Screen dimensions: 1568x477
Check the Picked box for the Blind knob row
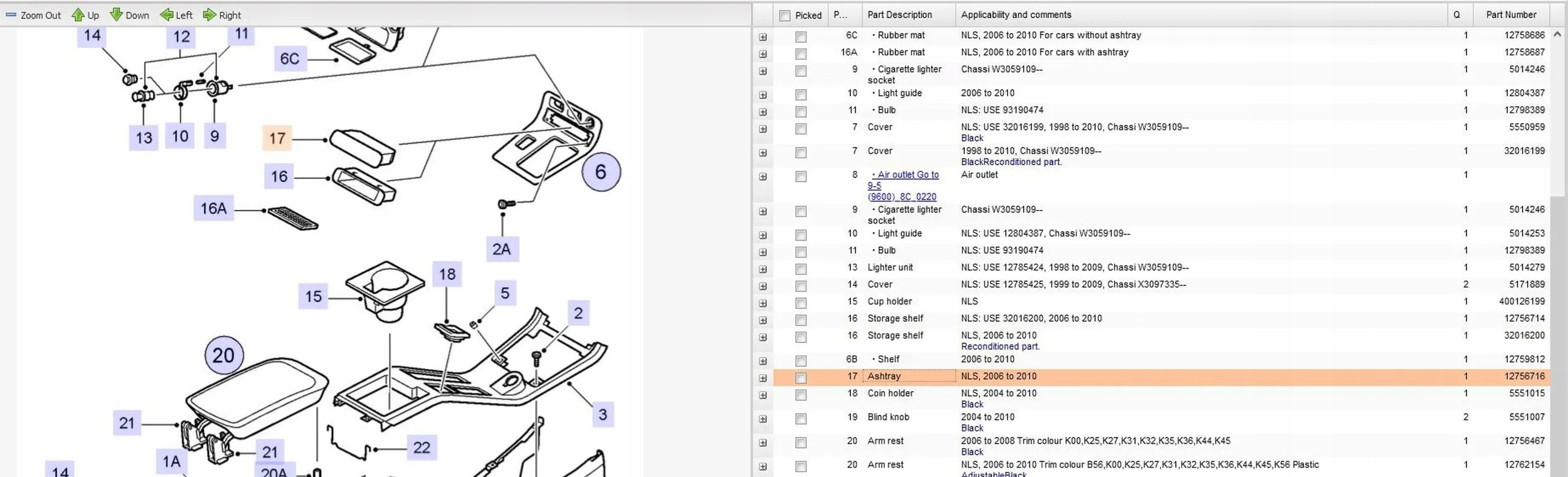pyautogui.click(x=801, y=419)
